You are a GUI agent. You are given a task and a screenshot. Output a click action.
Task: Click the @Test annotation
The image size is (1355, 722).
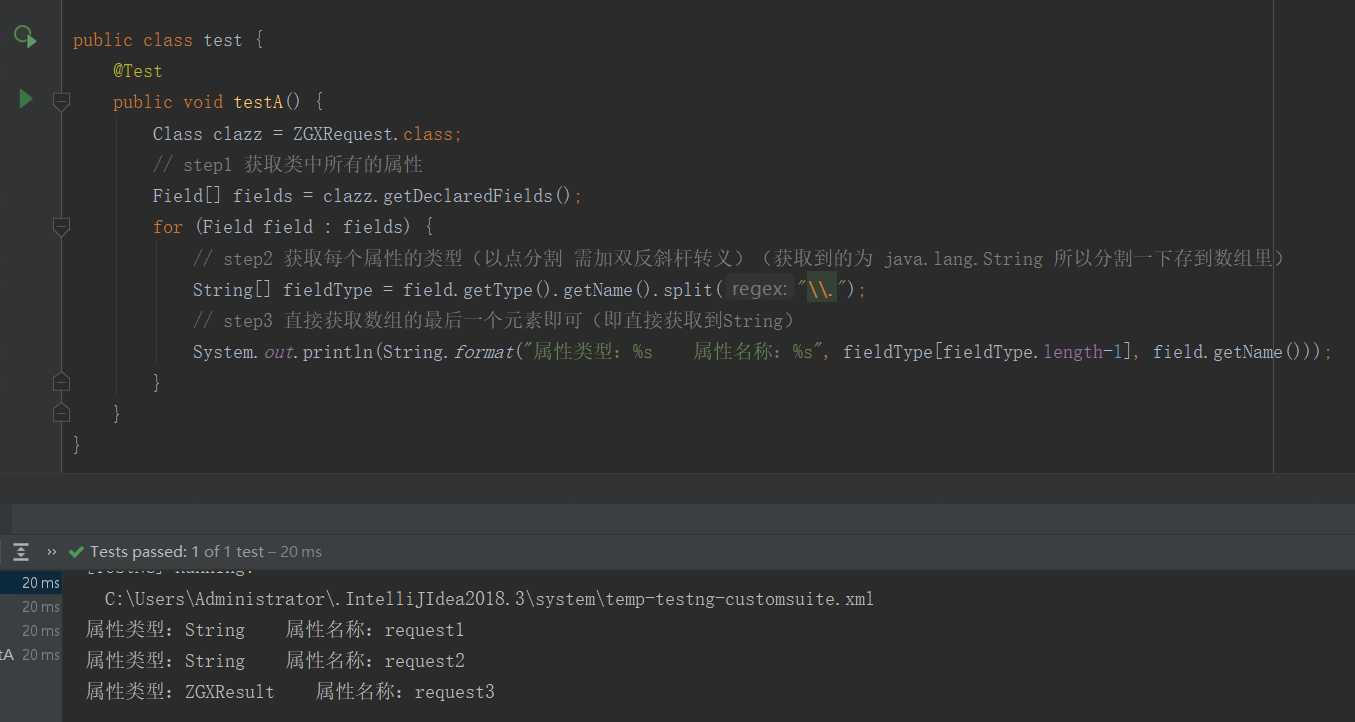(137, 71)
